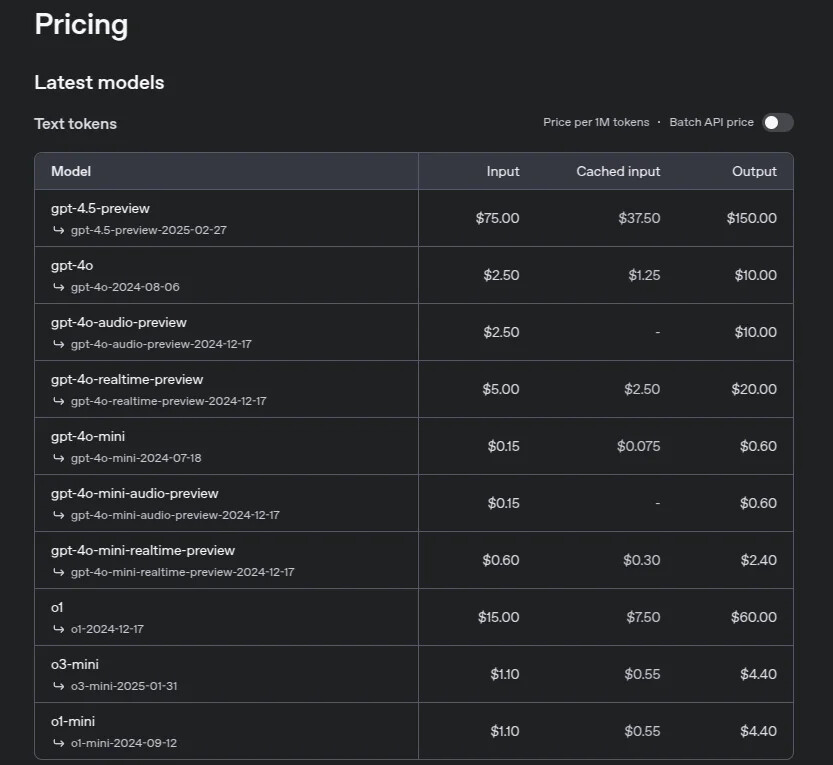Click the arrow icon beside o1-2024-12-17
This screenshot has width=833, height=765.
[58, 629]
